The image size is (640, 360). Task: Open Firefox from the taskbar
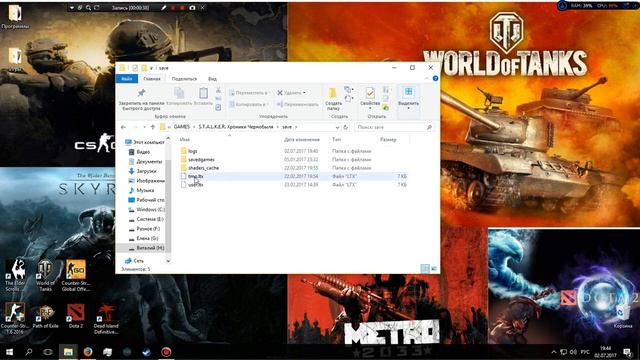pos(88,351)
